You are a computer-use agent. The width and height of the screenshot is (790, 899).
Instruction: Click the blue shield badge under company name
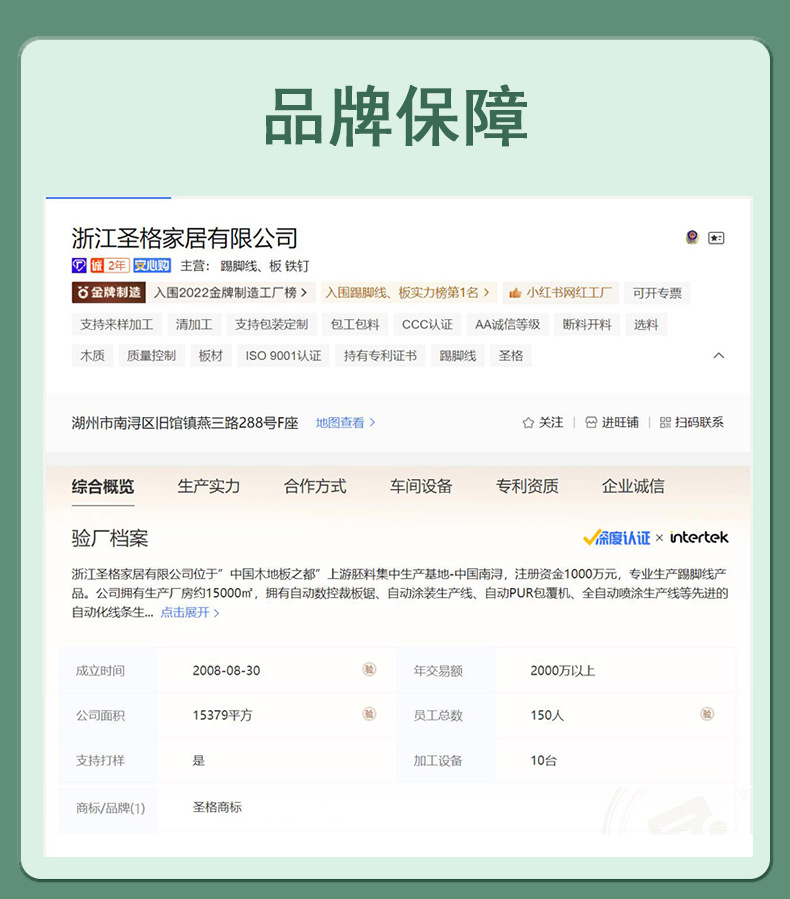(79, 265)
